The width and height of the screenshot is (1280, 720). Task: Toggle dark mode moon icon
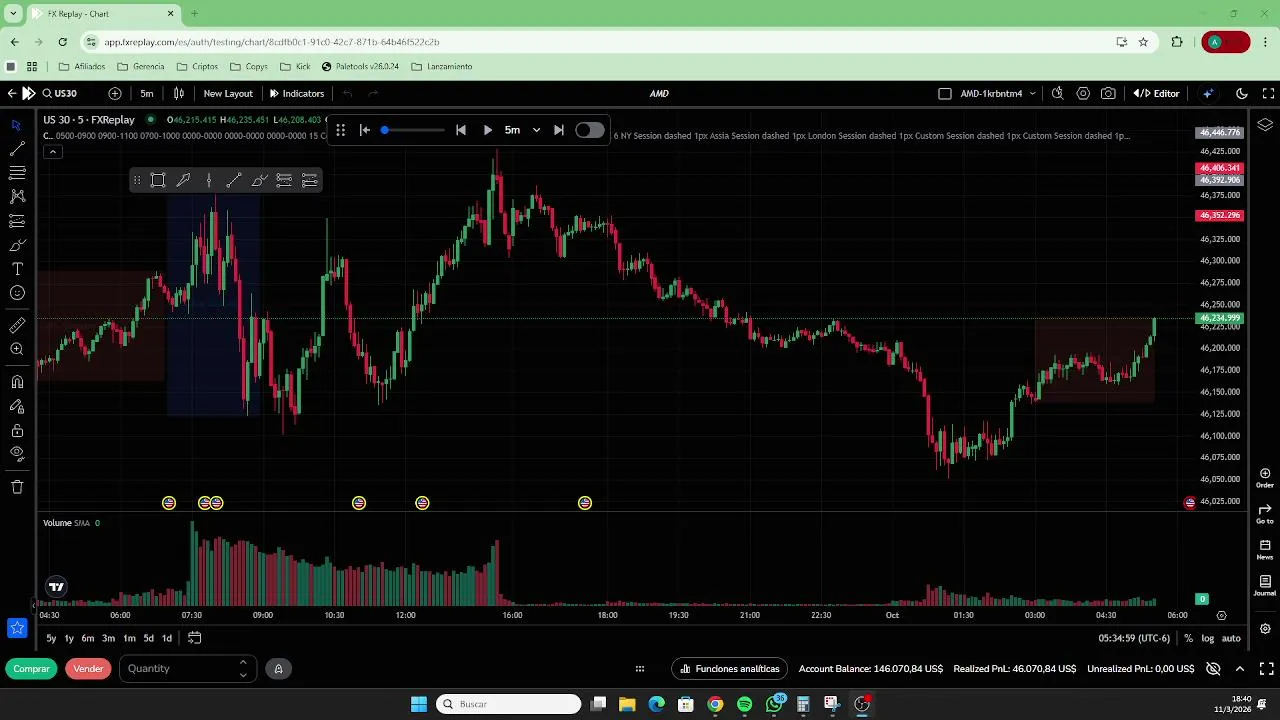point(1241,93)
